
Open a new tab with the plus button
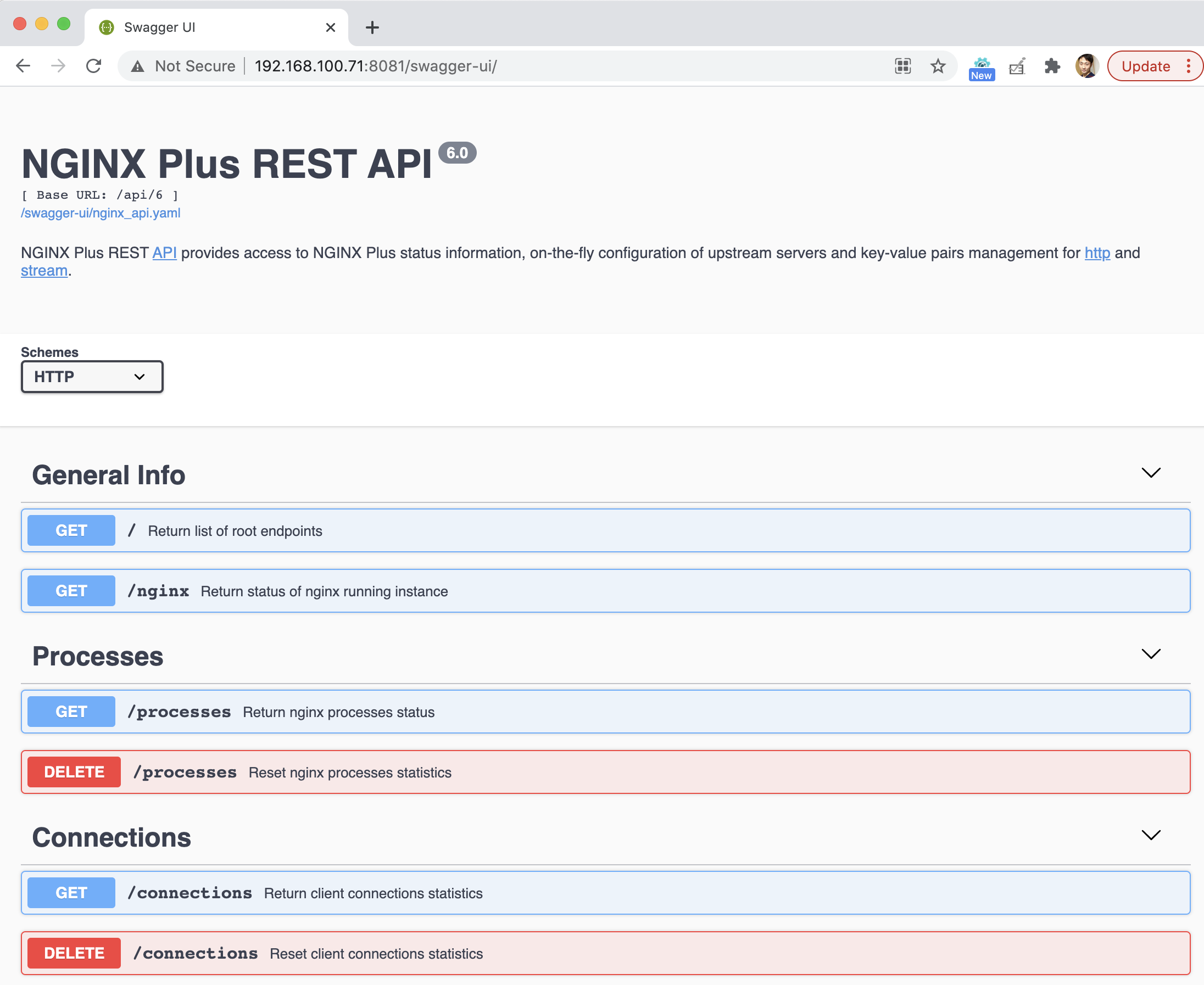(372, 27)
